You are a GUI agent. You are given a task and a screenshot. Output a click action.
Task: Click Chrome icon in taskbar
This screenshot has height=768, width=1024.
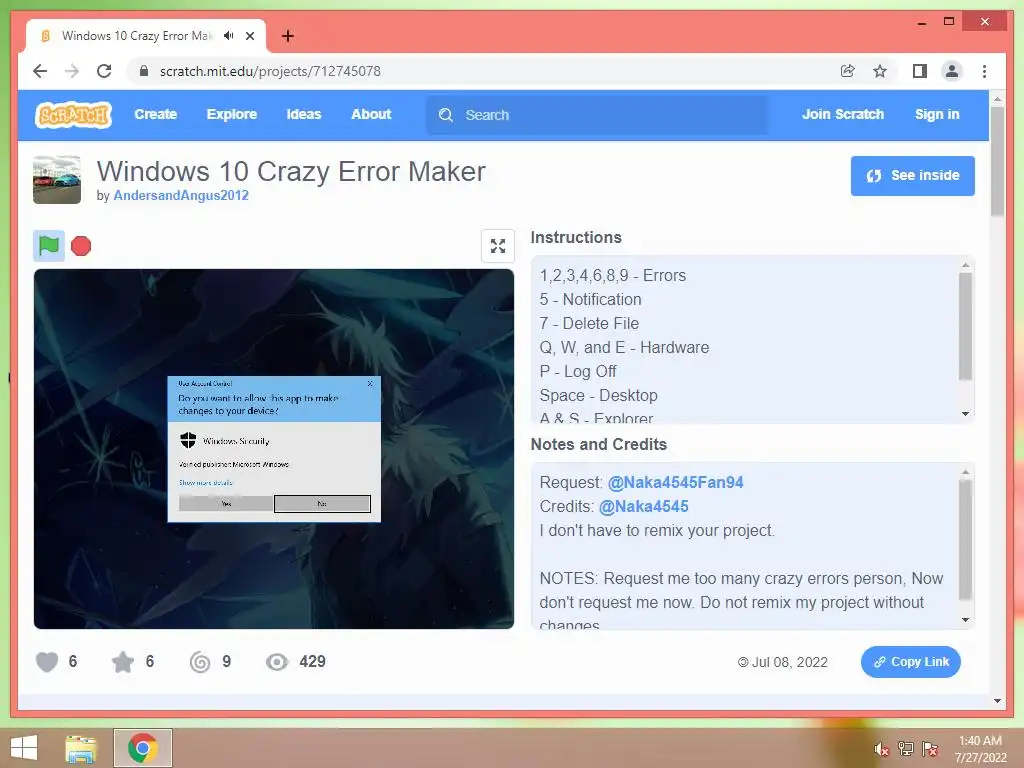(143, 748)
